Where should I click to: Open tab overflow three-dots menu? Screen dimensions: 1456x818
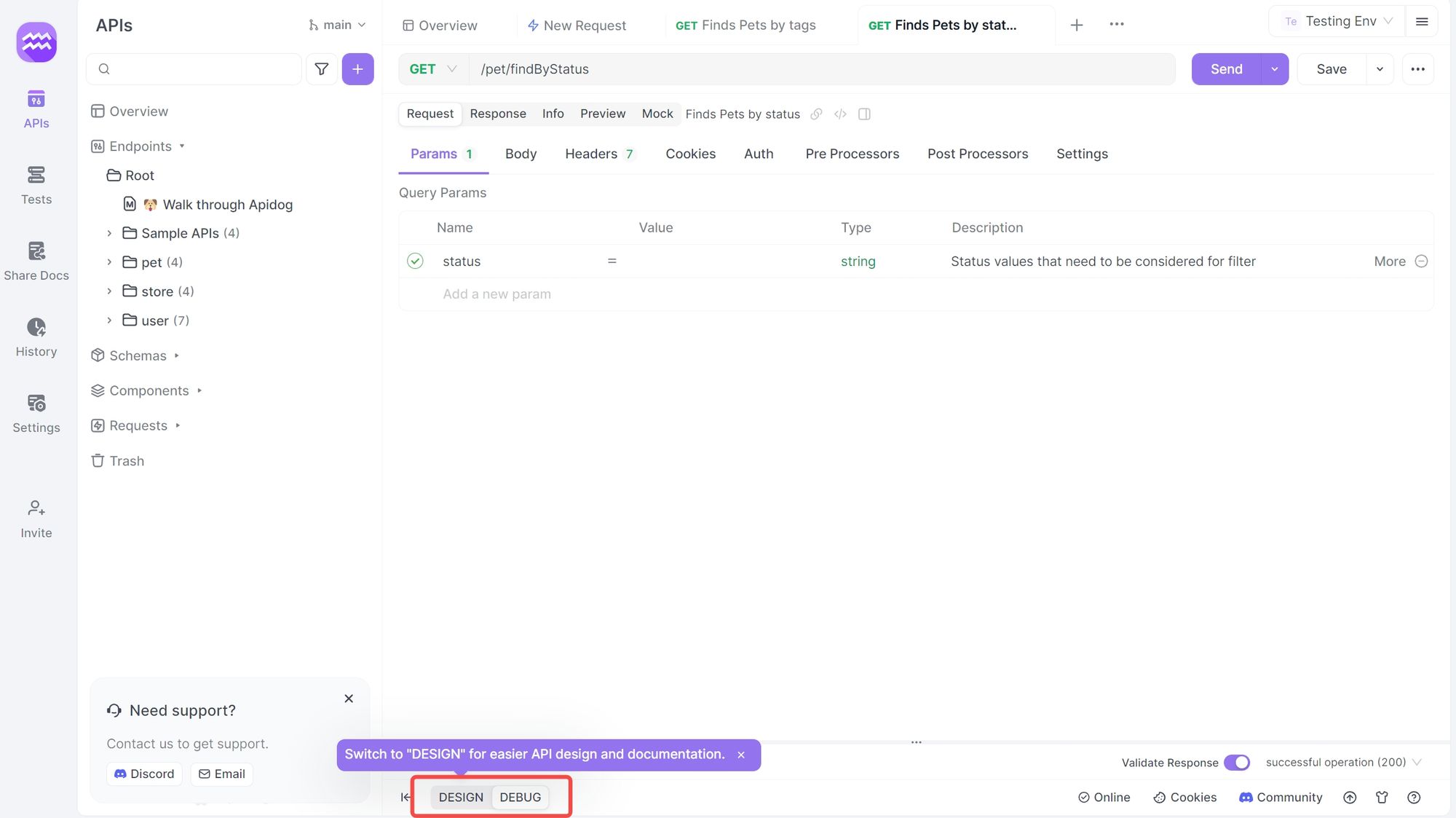(1117, 24)
